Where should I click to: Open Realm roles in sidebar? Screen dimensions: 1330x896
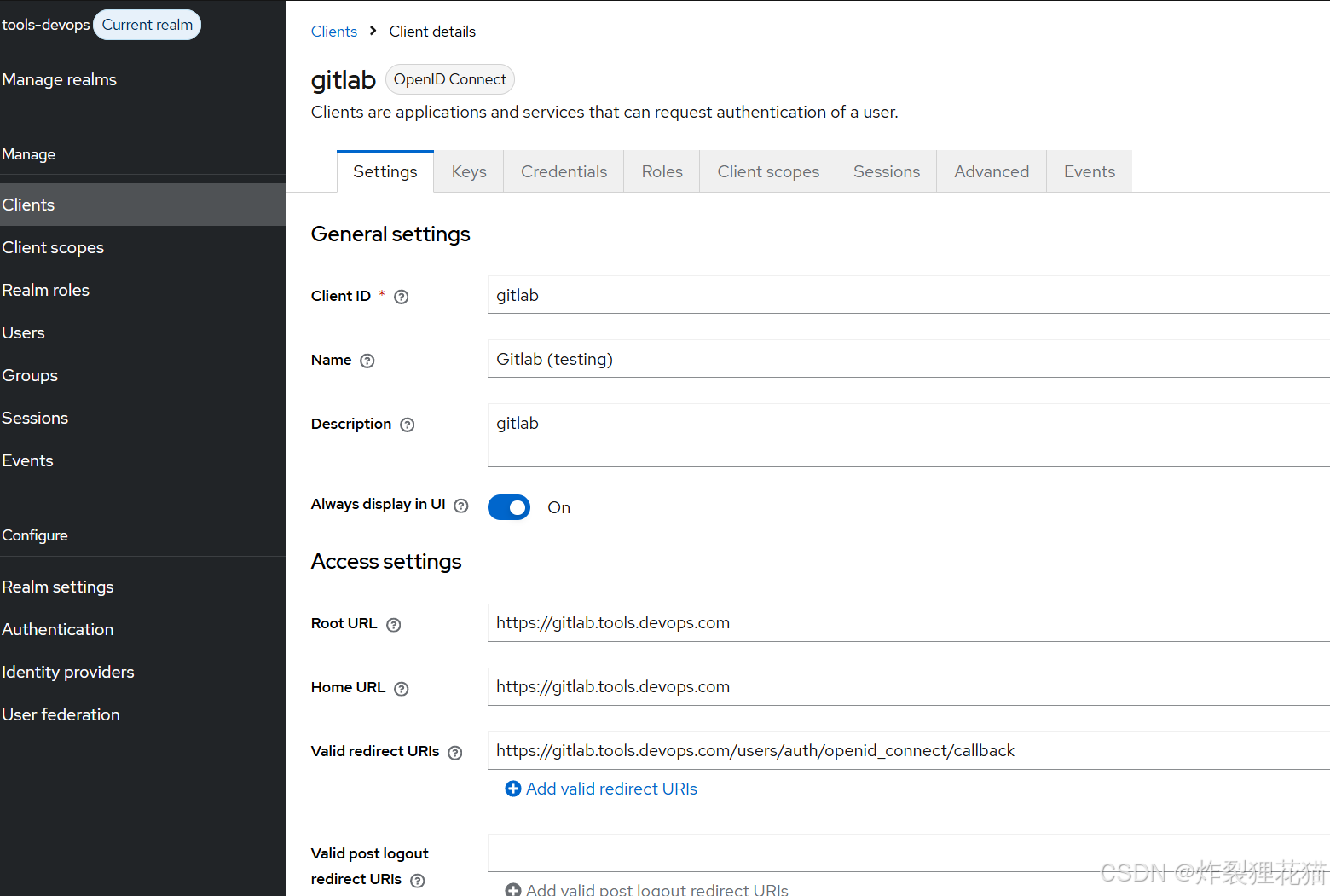tap(142, 290)
